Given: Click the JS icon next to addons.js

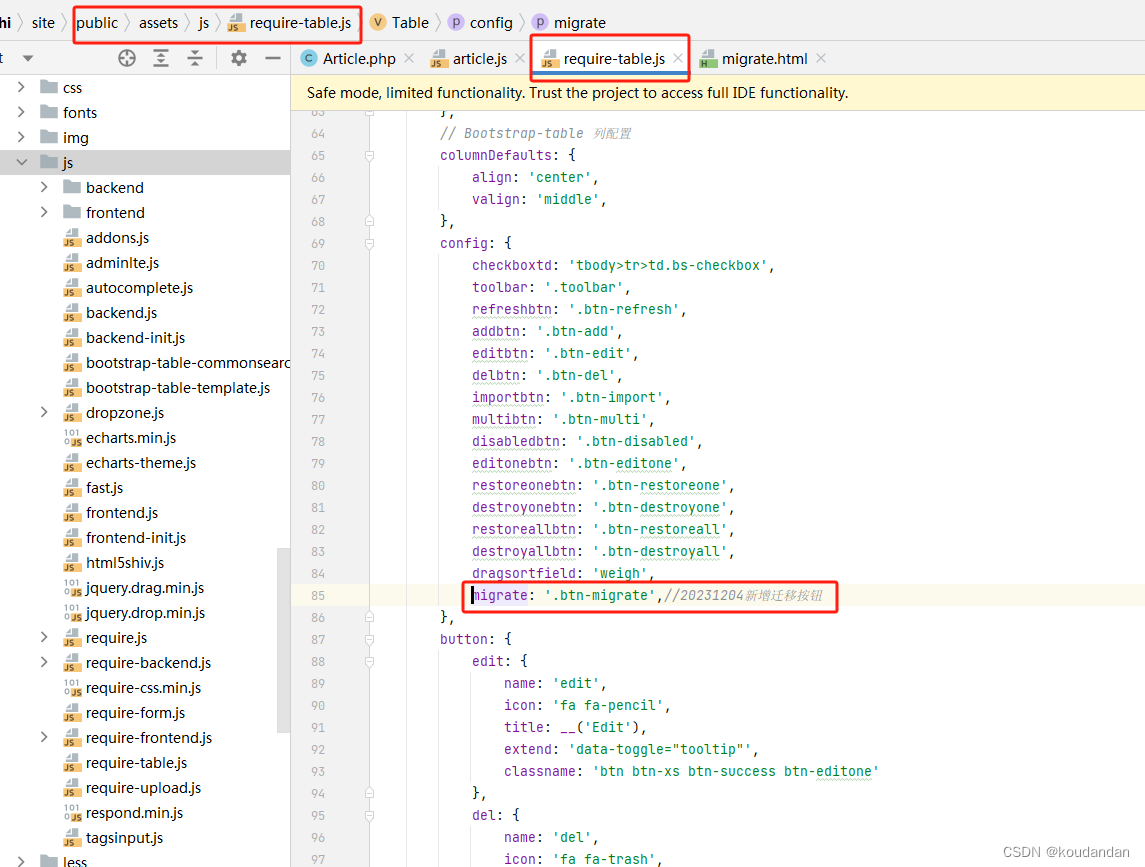Looking at the screenshot, I should (x=72, y=237).
